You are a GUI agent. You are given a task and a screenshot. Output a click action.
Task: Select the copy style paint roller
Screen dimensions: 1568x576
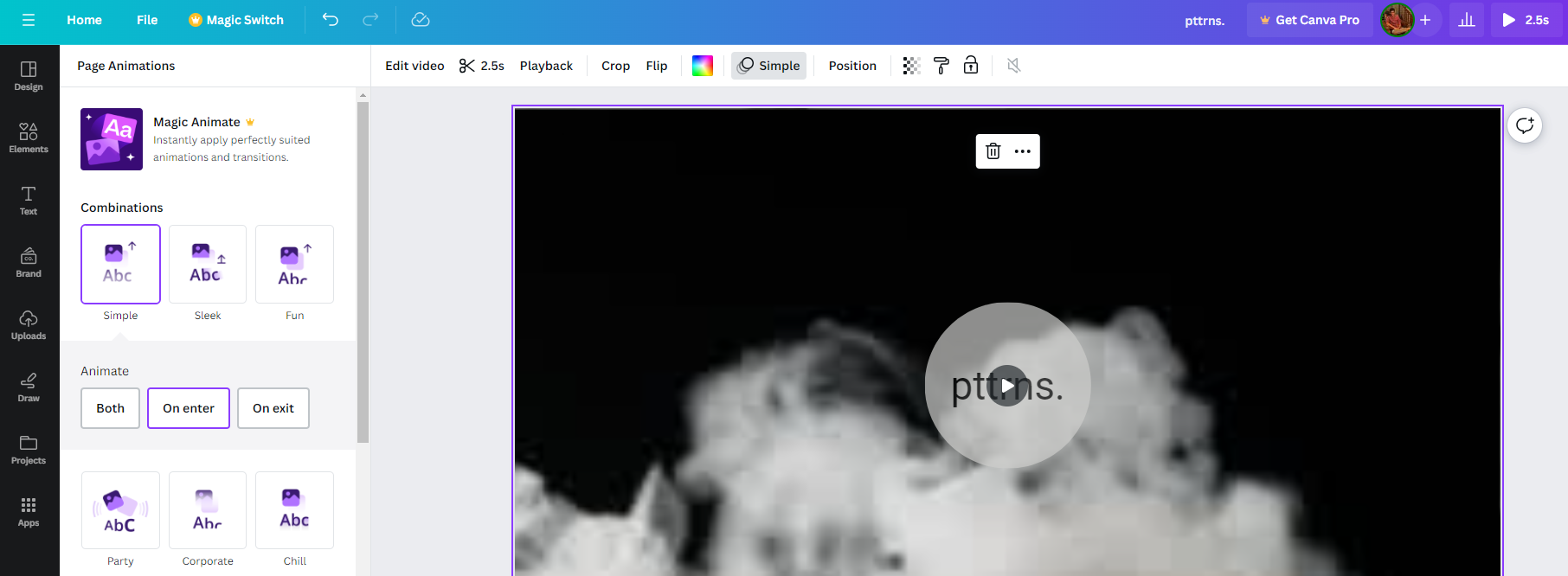[941, 66]
